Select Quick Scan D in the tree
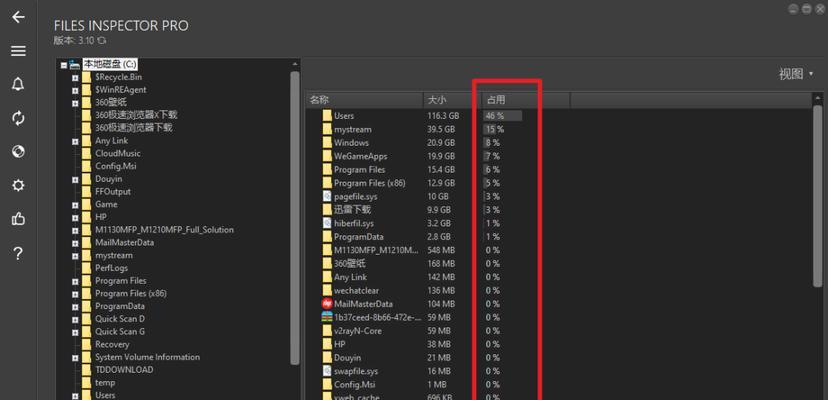 pos(120,319)
